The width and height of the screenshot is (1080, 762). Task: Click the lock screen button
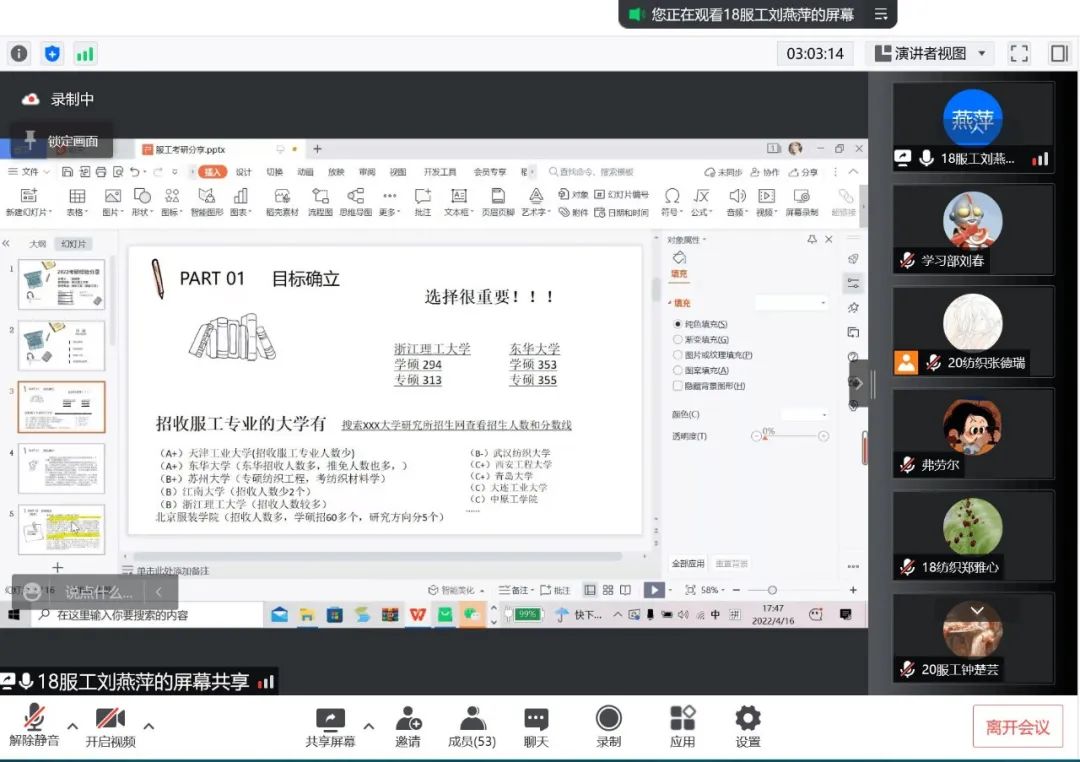(x=62, y=141)
